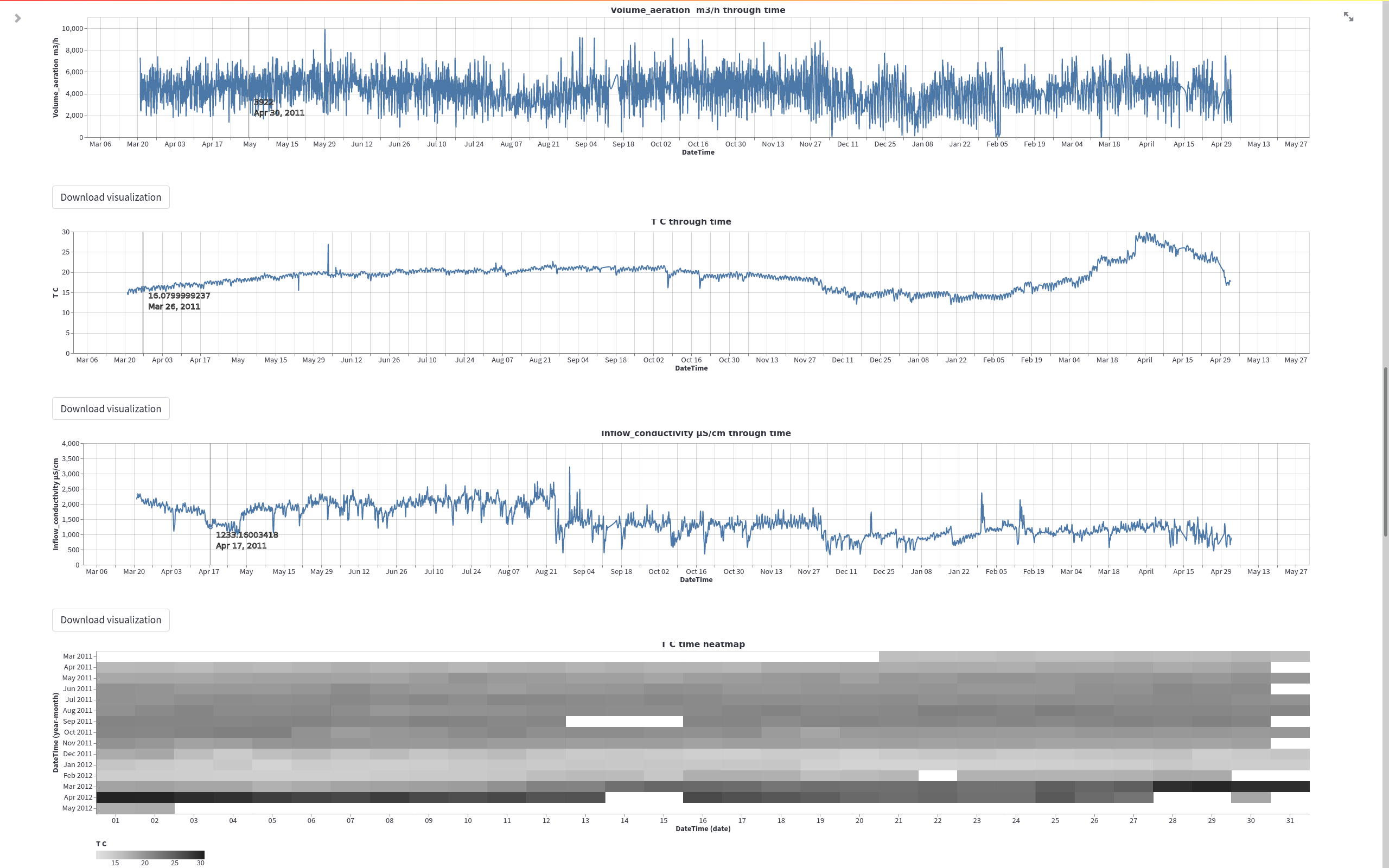Click the page vertical scrollbar thumb
The height and width of the screenshot is (868, 1389).
(1386, 452)
